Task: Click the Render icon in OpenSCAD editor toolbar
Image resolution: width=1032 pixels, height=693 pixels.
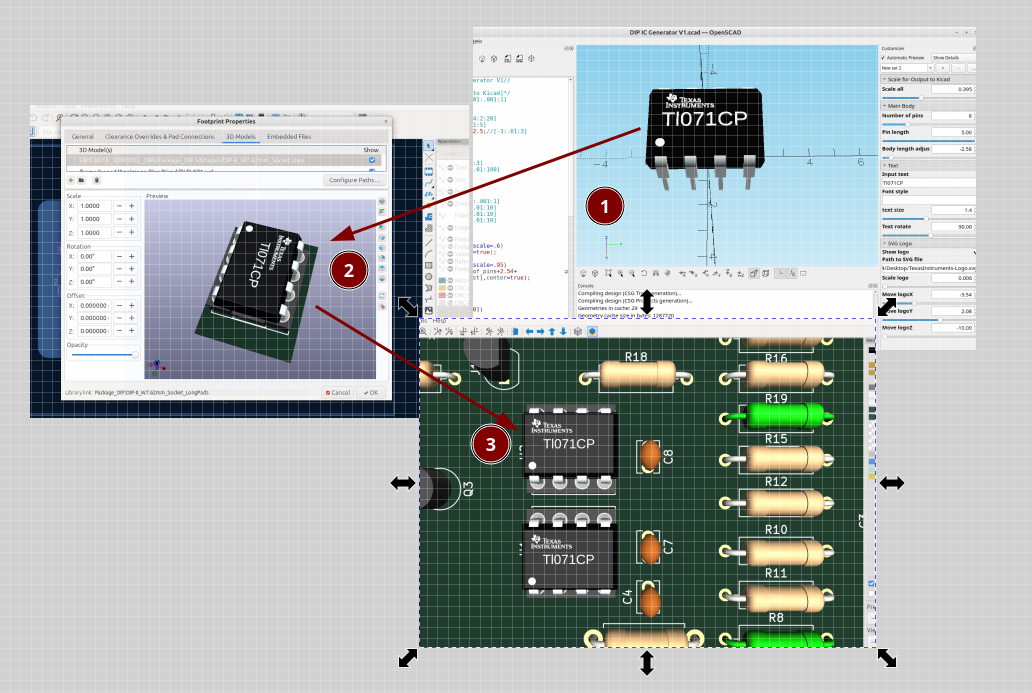Action: 494,59
